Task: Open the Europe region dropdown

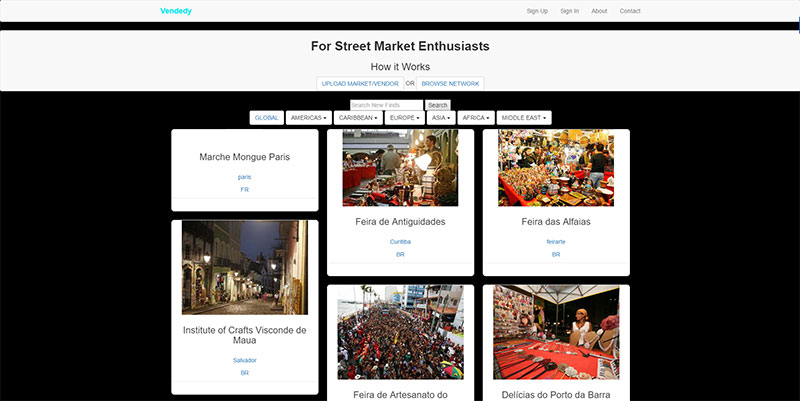Action: [405, 118]
